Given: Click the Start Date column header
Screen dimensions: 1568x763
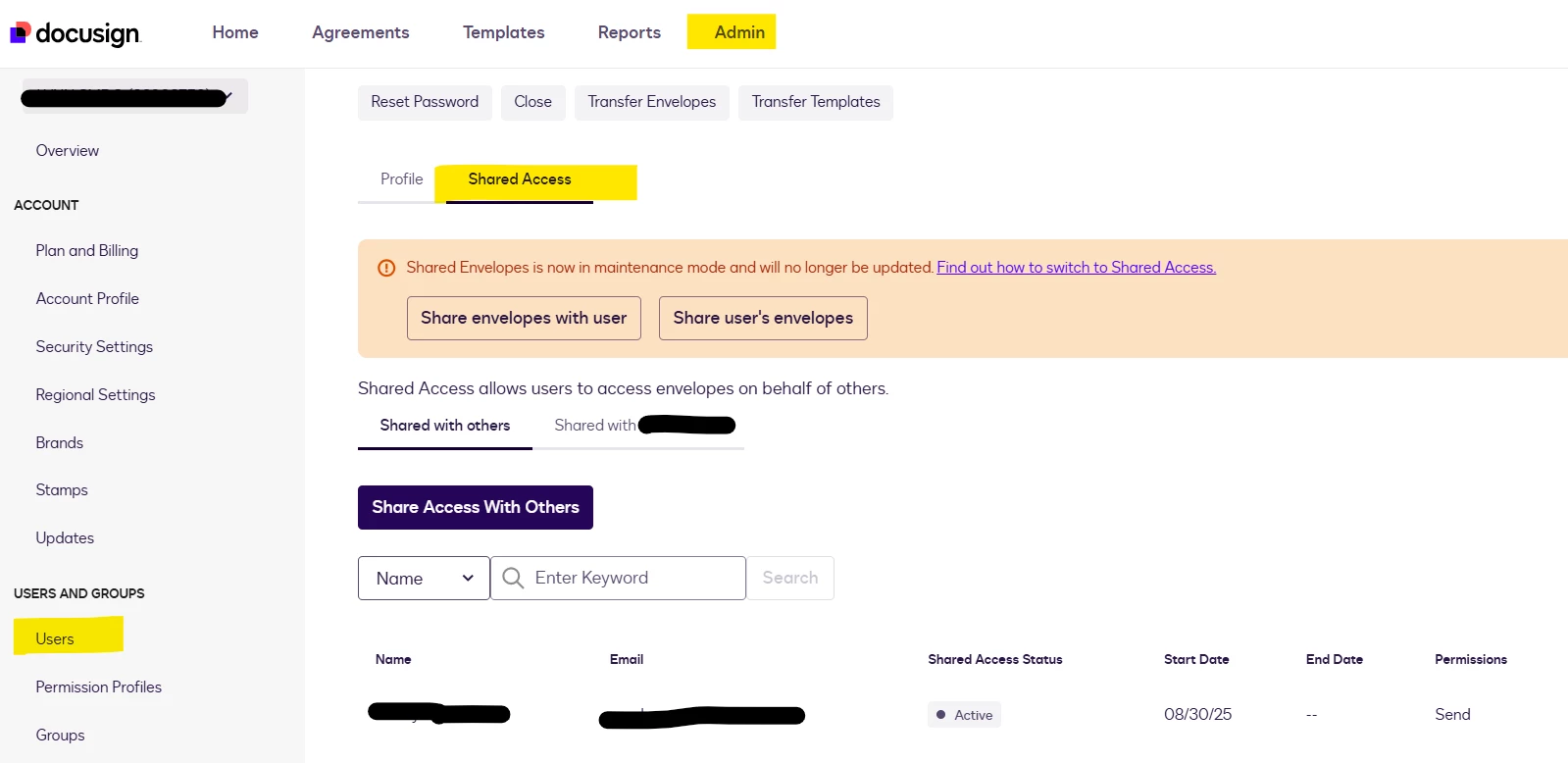Looking at the screenshot, I should pyautogui.click(x=1196, y=660).
